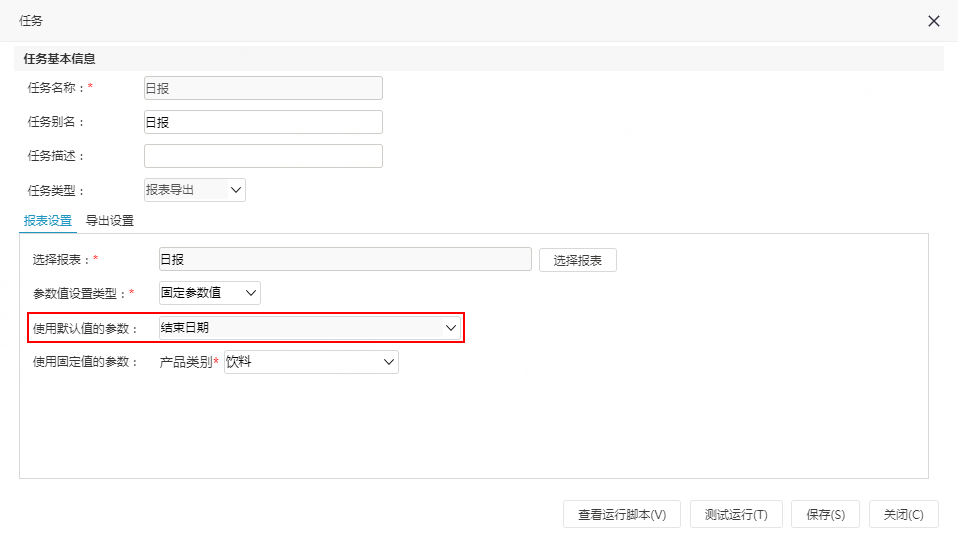958x548 pixels.
Task: Switch to the 报表设置 tab
Action: tap(48, 221)
